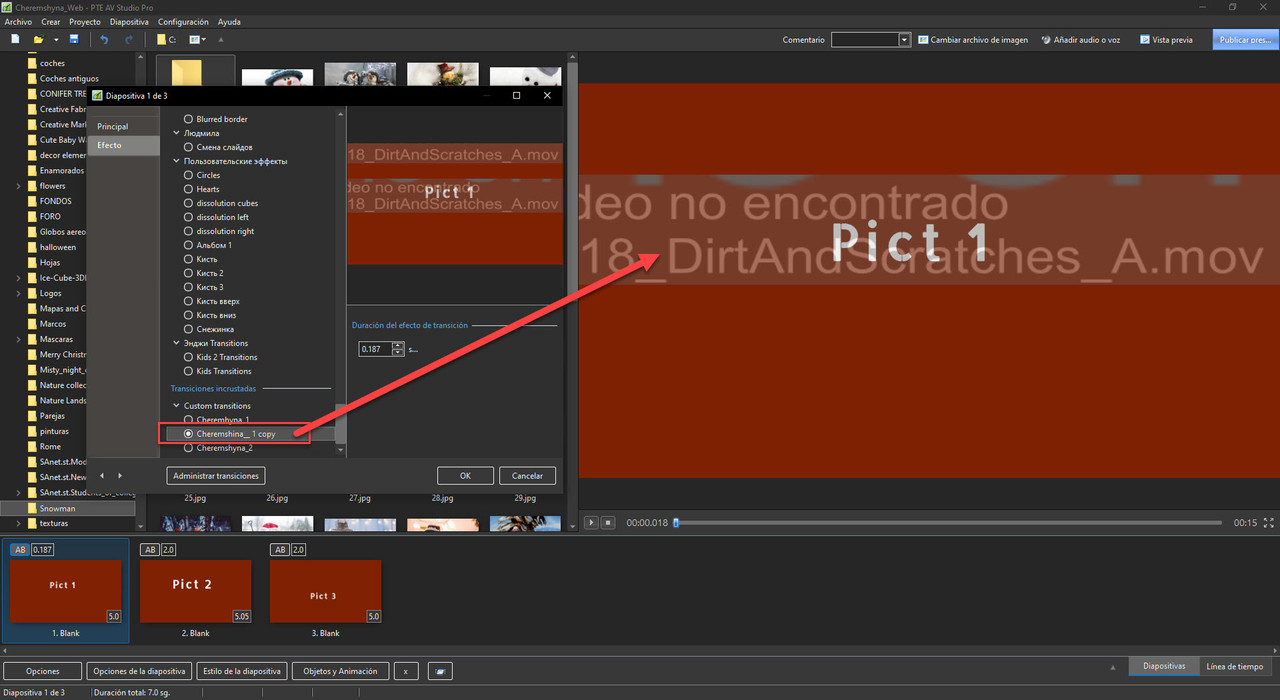This screenshot has height=700, width=1280.
Task: Click Añadir audio o voz
Action: (x=1080, y=40)
